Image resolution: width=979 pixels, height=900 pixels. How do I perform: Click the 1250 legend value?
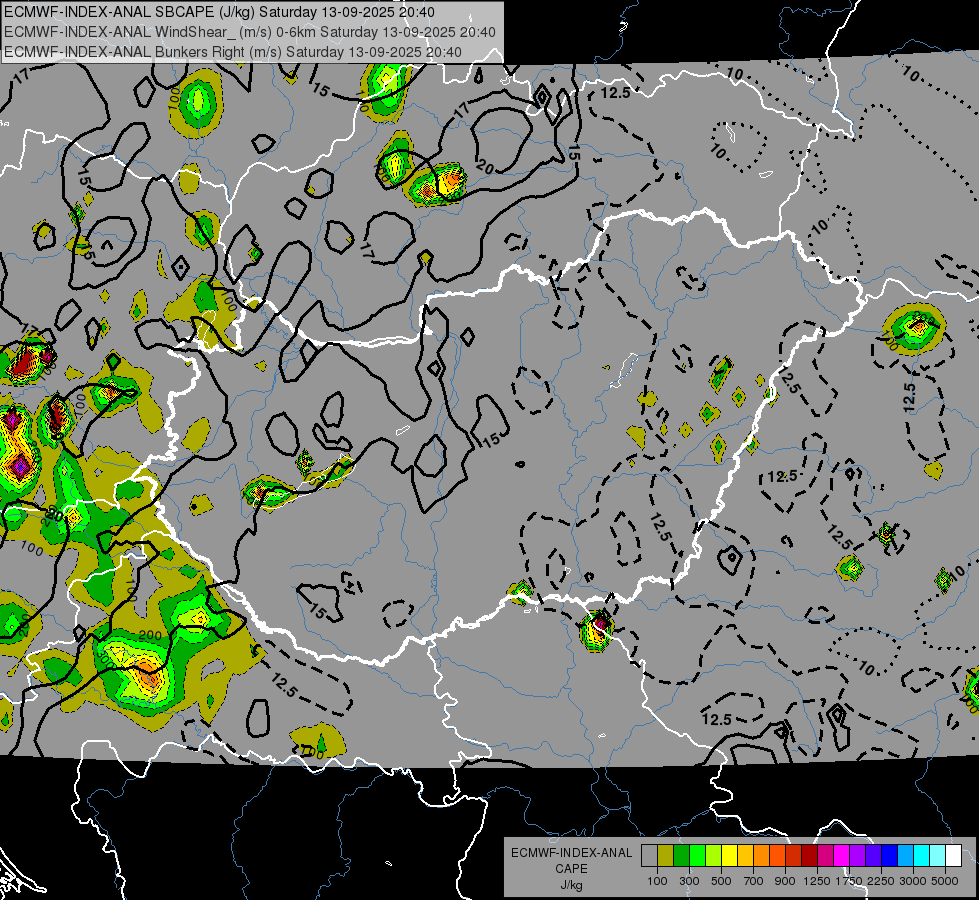[x=817, y=881]
